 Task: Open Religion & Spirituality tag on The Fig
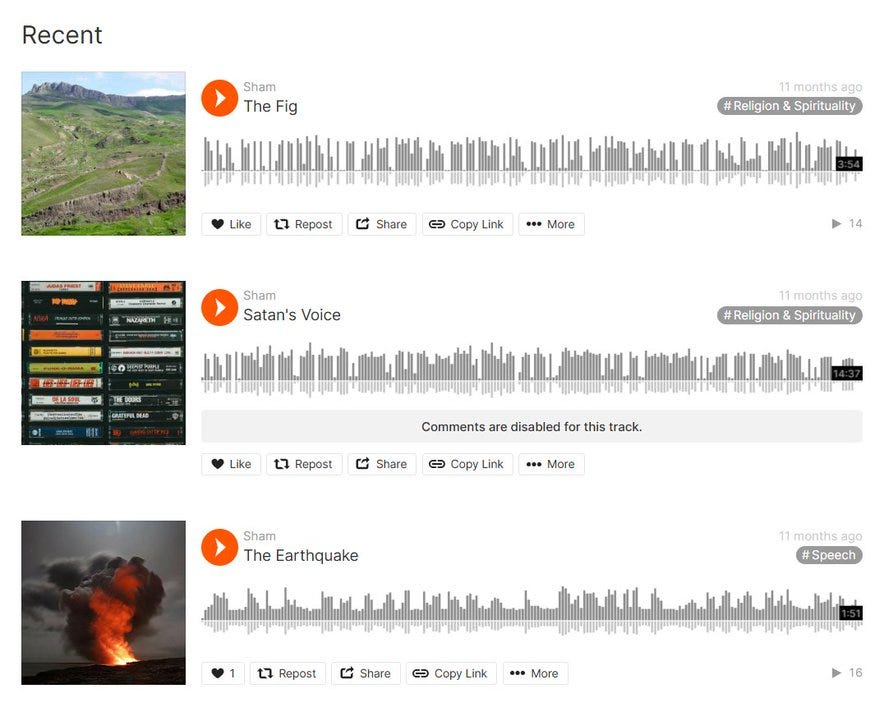[789, 105]
